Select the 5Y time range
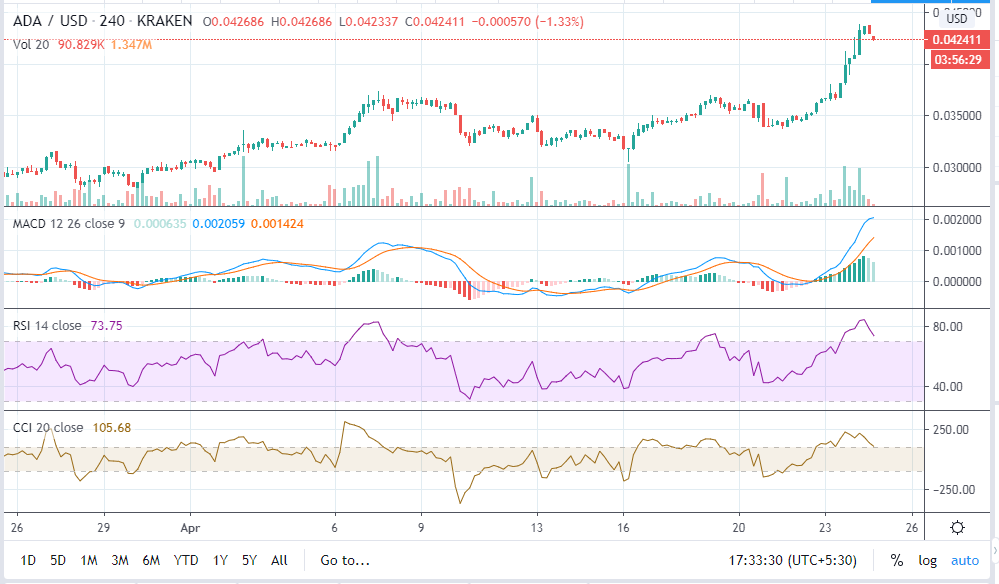The width and height of the screenshot is (999, 584). [x=249, y=560]
